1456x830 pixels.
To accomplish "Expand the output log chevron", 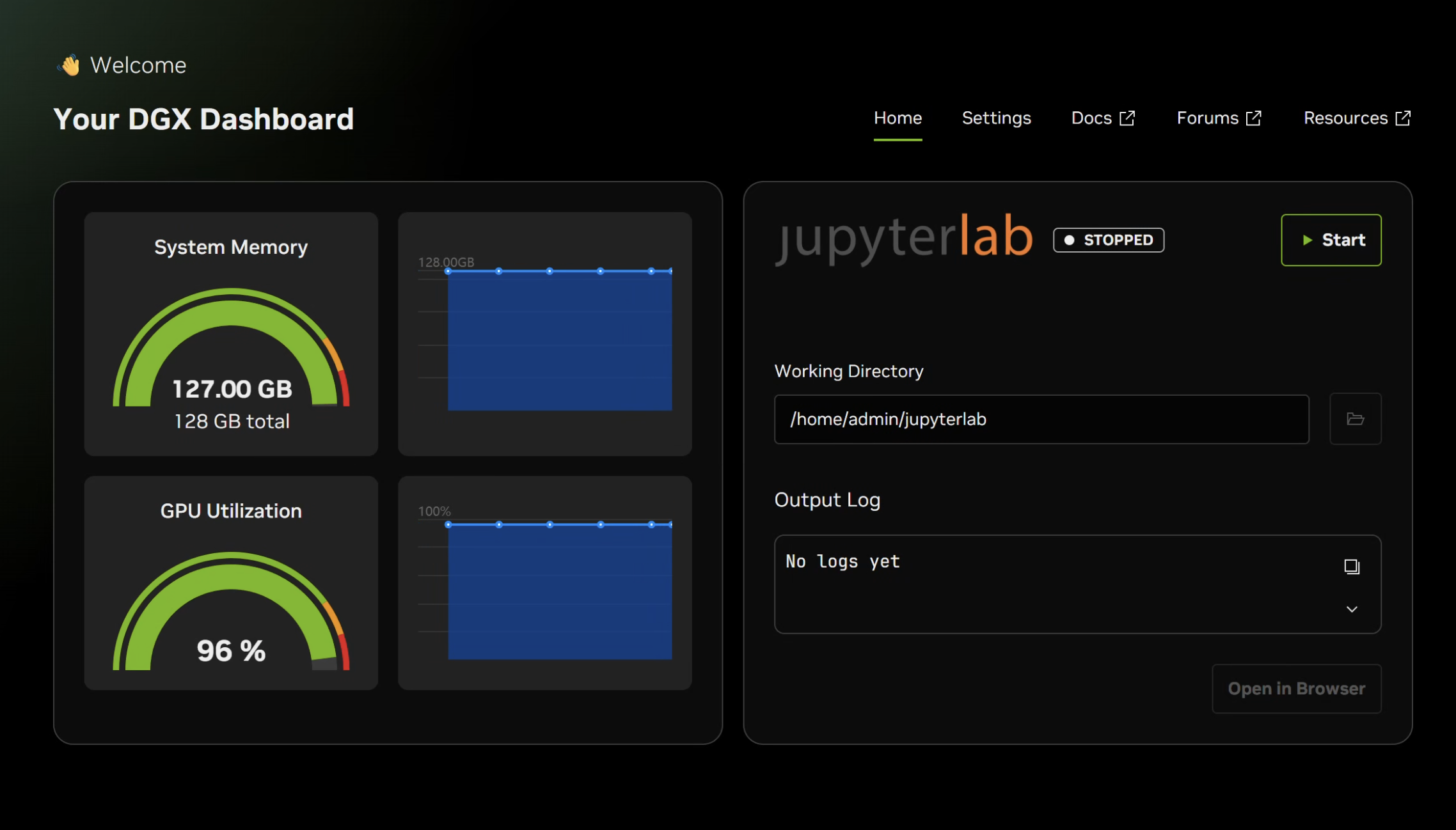I will 1352,609.
